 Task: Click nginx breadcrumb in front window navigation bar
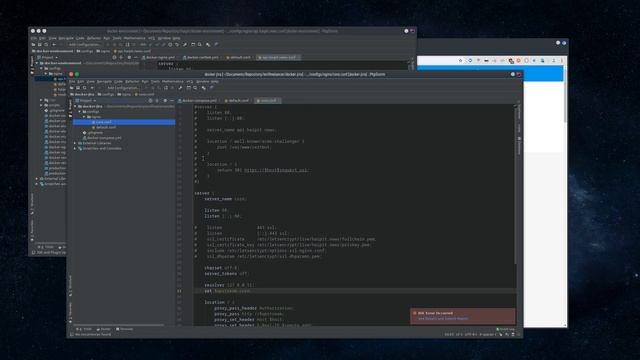(x=124, y=94)
